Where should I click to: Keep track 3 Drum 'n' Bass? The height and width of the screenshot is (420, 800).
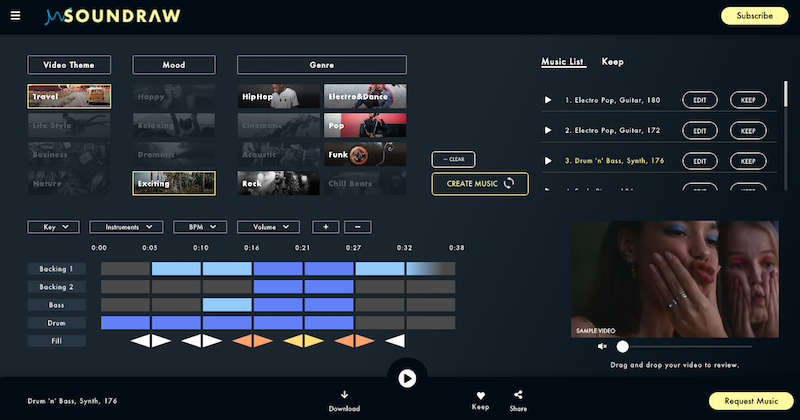(x=748, y=161)
